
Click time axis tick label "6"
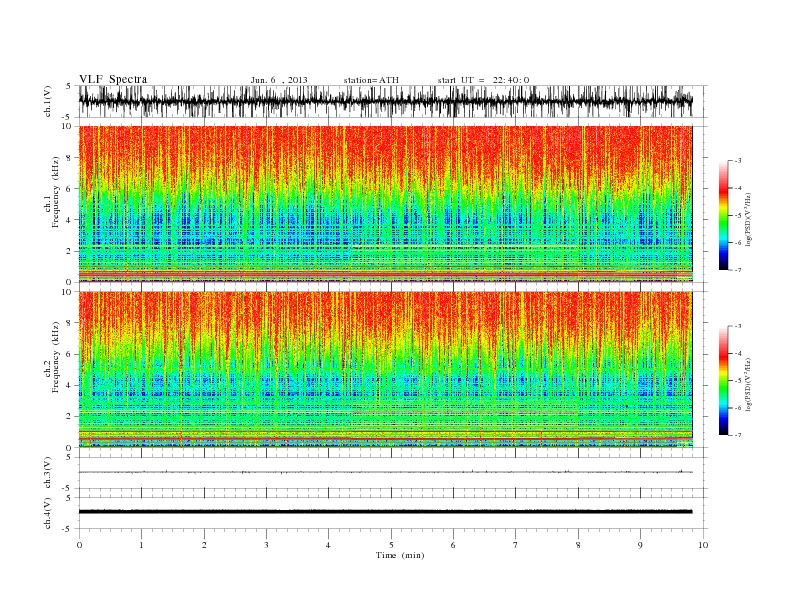(453, 545)
